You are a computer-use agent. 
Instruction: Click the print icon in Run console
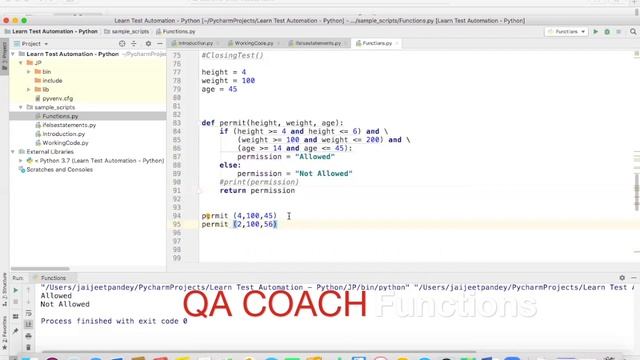pyautogui.click(x=28, y=336)
